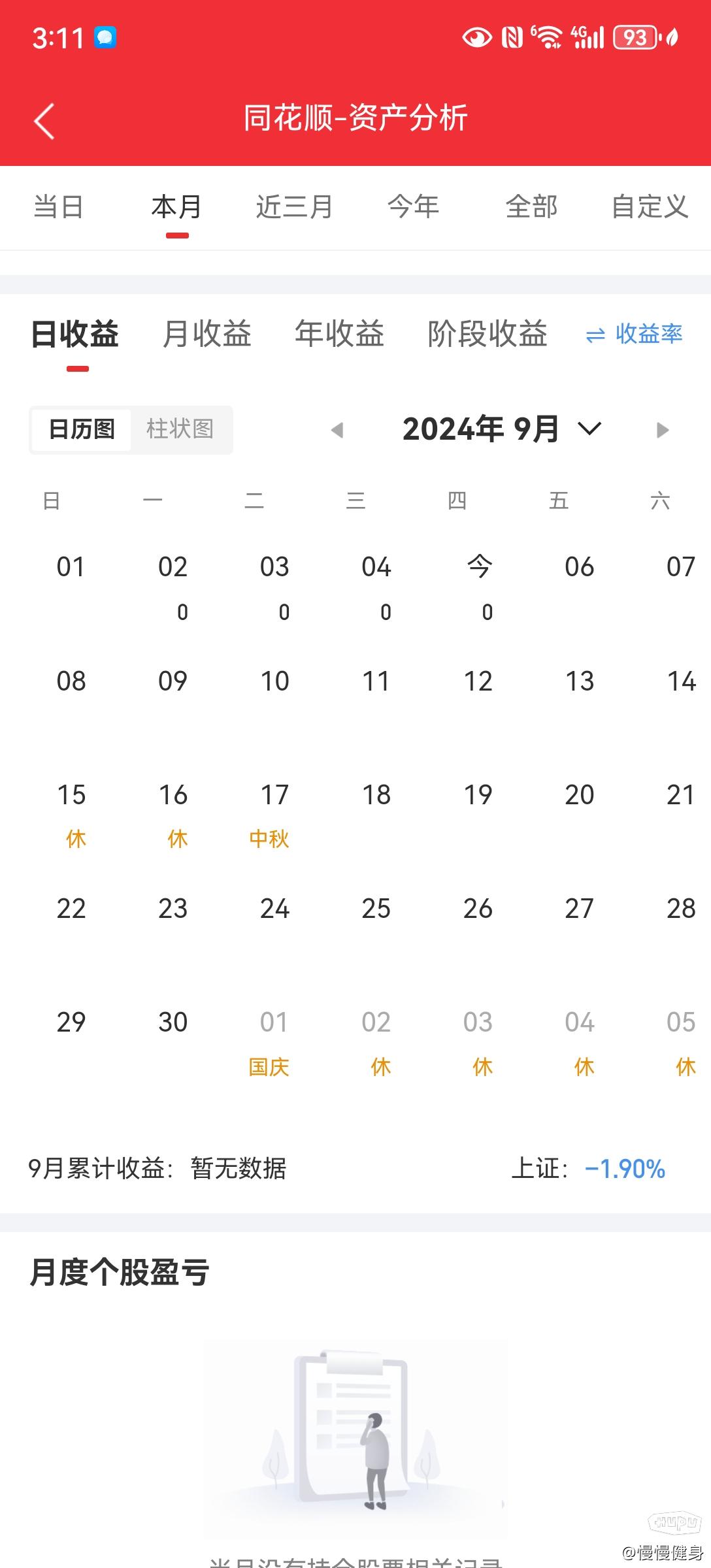Tap the eye comfort icon in status bar
The image size is (711, 1568).
(x=477, y=38)
